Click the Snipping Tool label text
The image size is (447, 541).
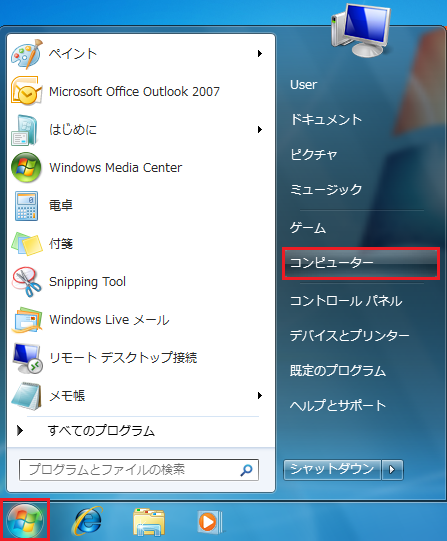(x=87, y=282)
